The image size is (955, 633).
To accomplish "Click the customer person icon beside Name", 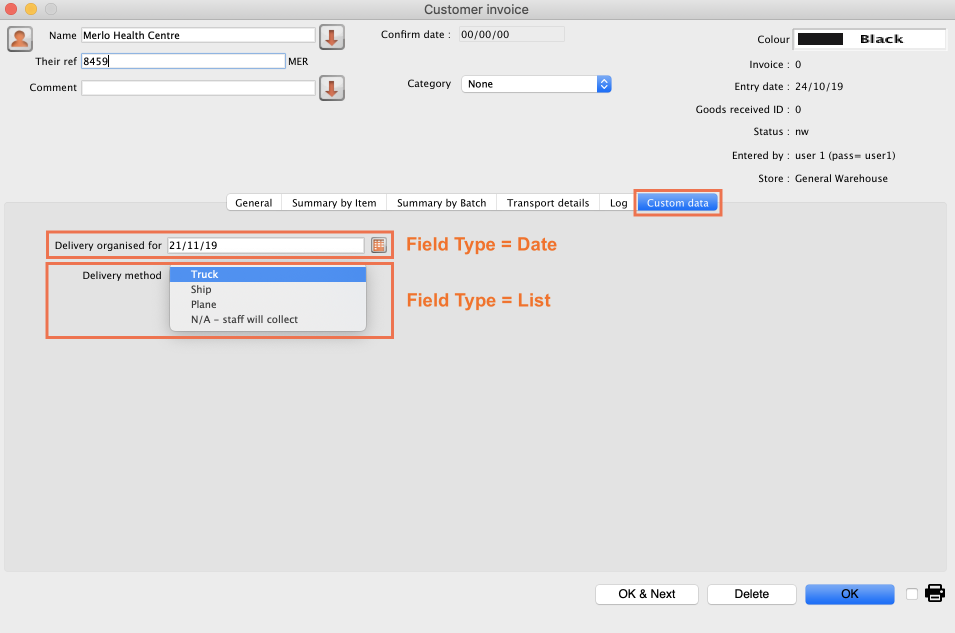I will [19, 38].
